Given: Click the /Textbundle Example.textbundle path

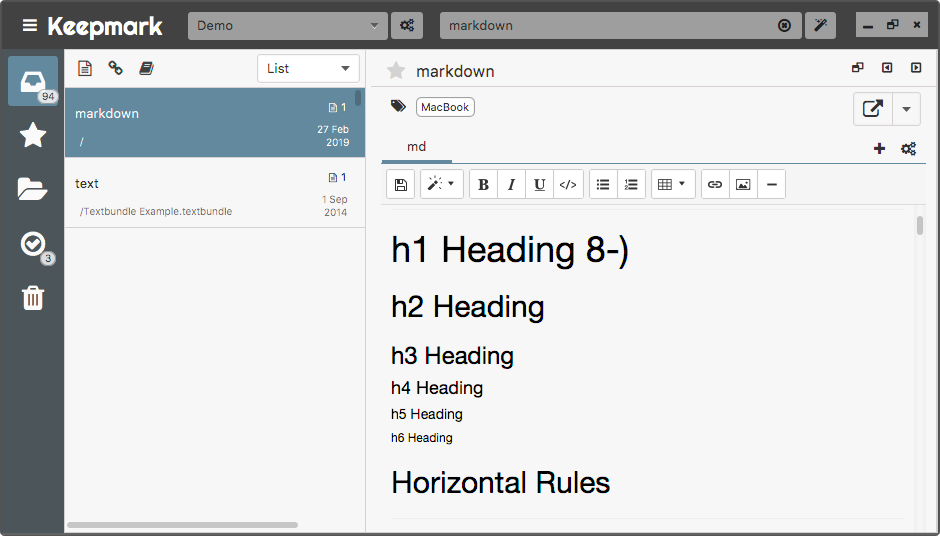Looking at the screenshot, I should pyautogui.click(x=156, y=211).
